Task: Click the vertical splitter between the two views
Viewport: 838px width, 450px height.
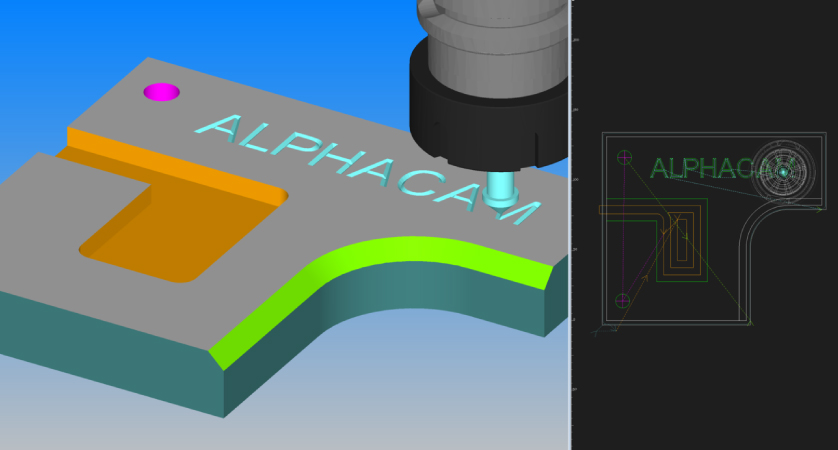Action: (x=570, y=225)
